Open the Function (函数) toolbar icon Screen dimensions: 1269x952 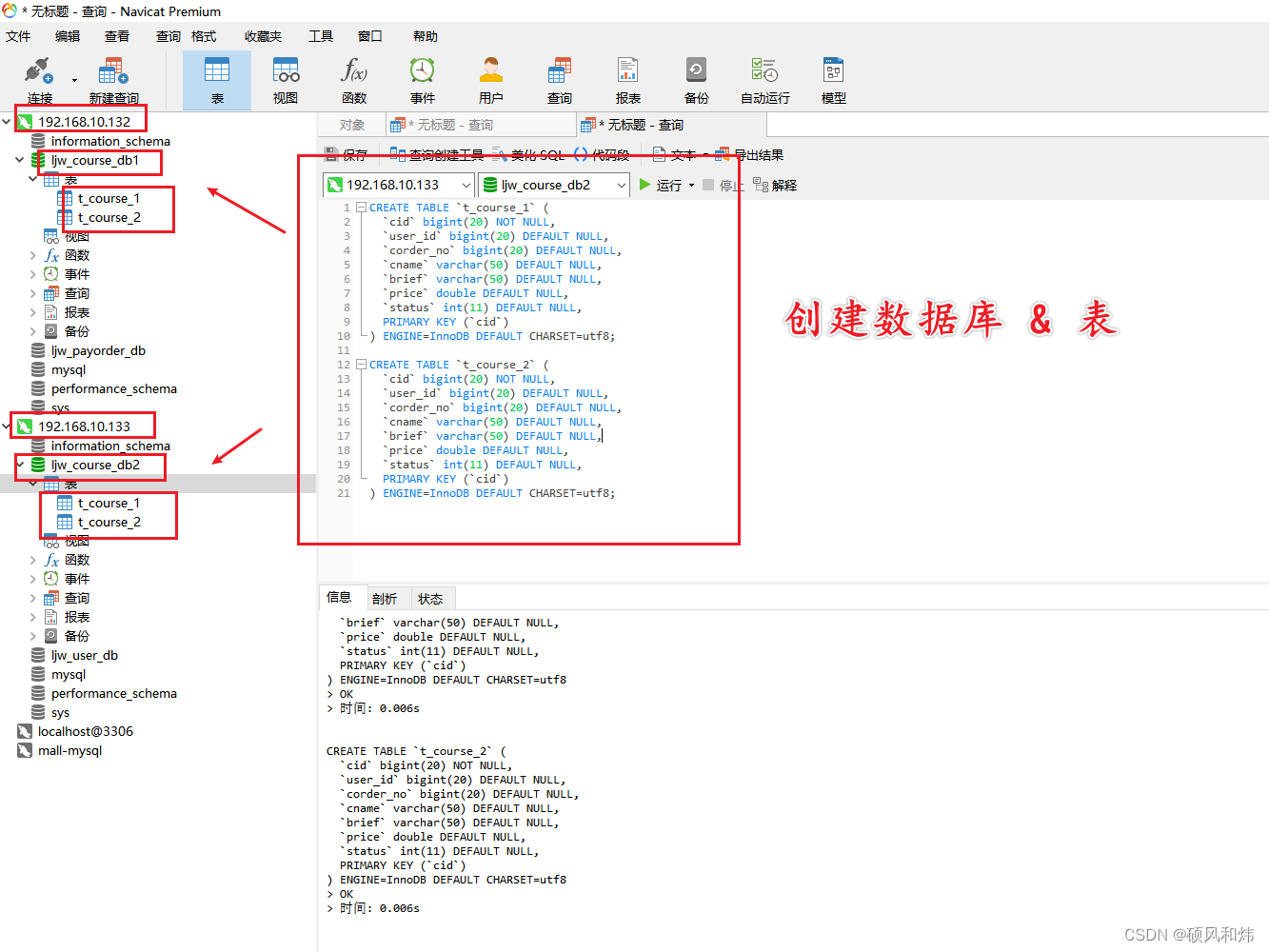[x=354, y=80]
